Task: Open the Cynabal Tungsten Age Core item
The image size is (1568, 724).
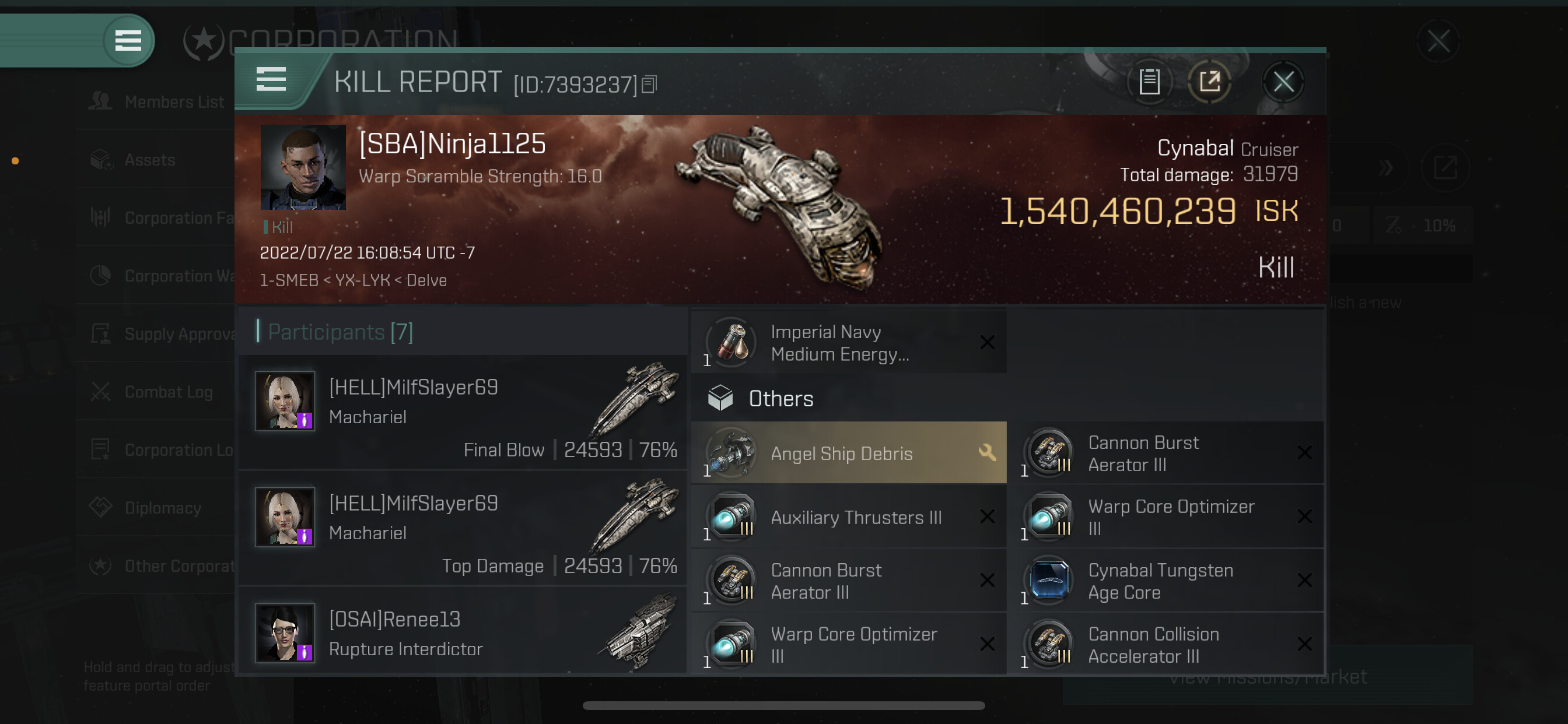Action: (1165, 581)
